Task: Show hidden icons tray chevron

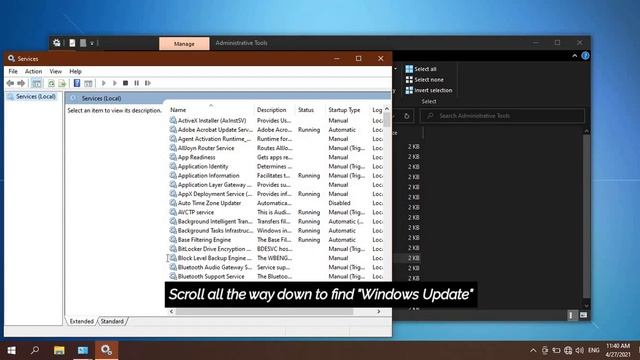Action: [x=533, y=350]
